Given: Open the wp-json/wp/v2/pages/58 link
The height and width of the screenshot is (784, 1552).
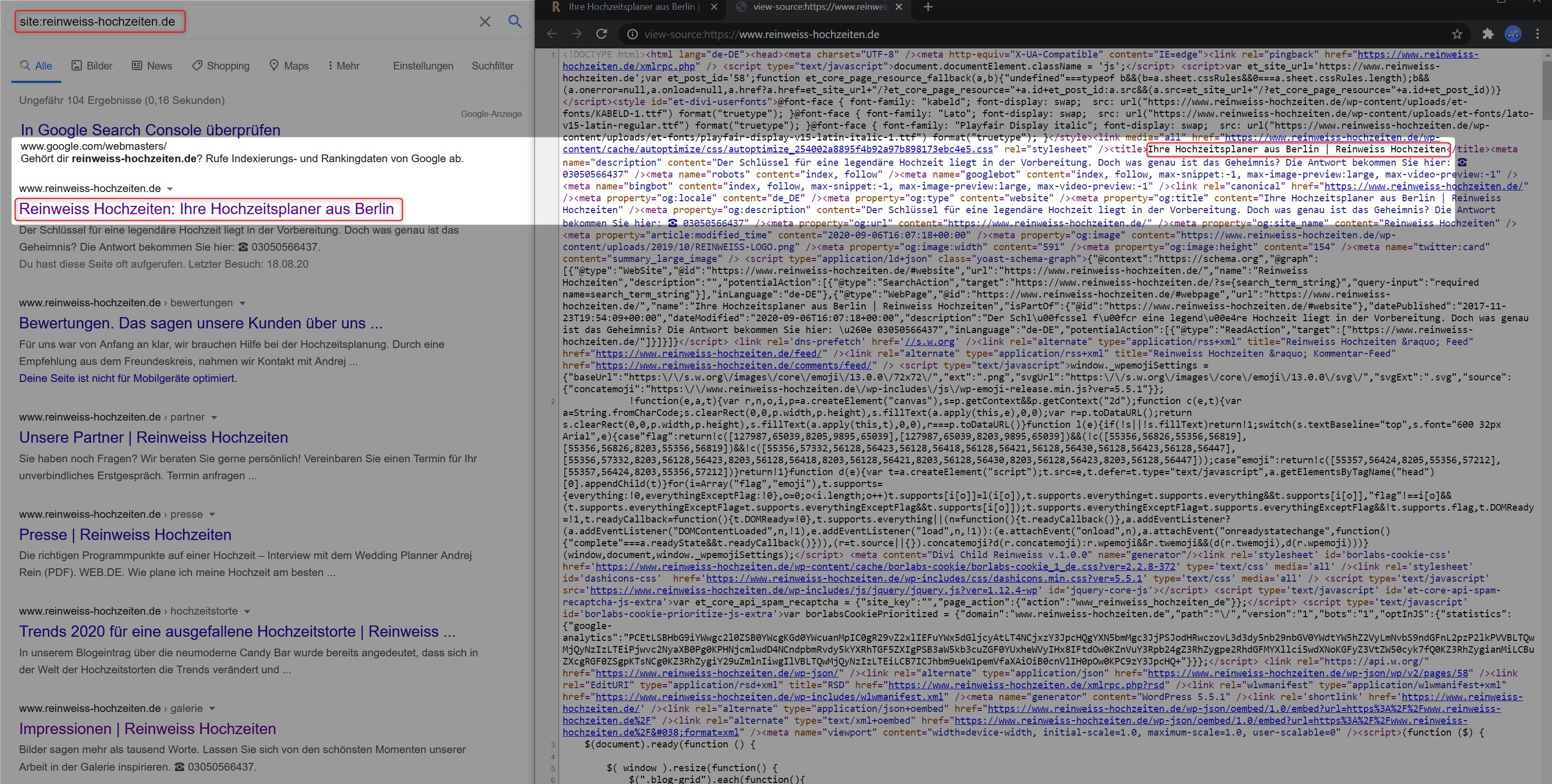Looking at the screenshot, I should (1308, 673).
